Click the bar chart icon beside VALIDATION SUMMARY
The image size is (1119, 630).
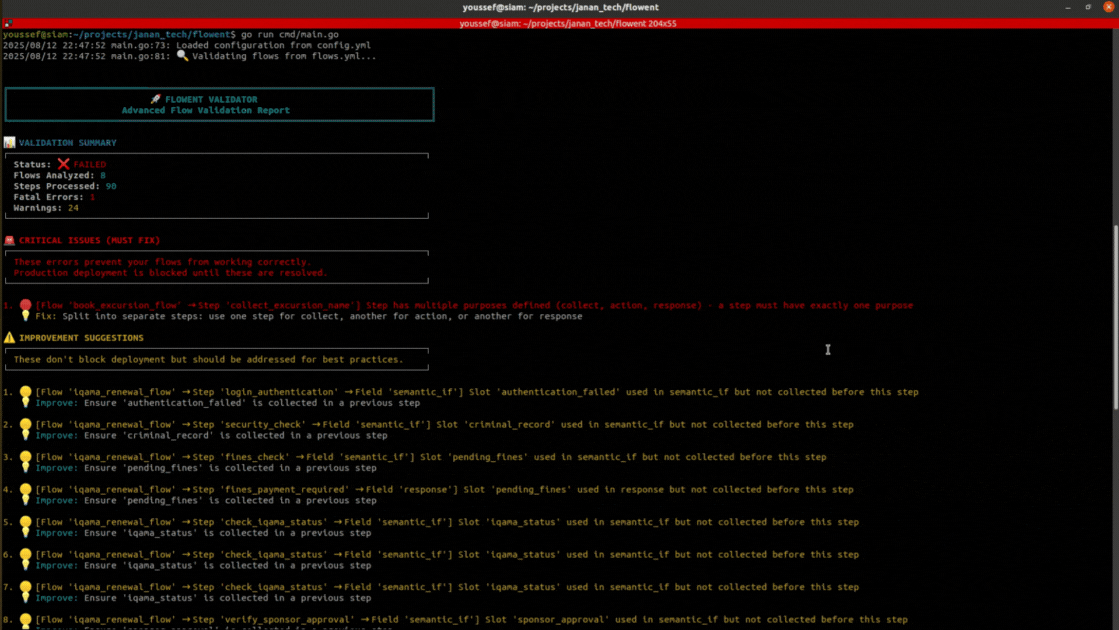pos(10,142)
